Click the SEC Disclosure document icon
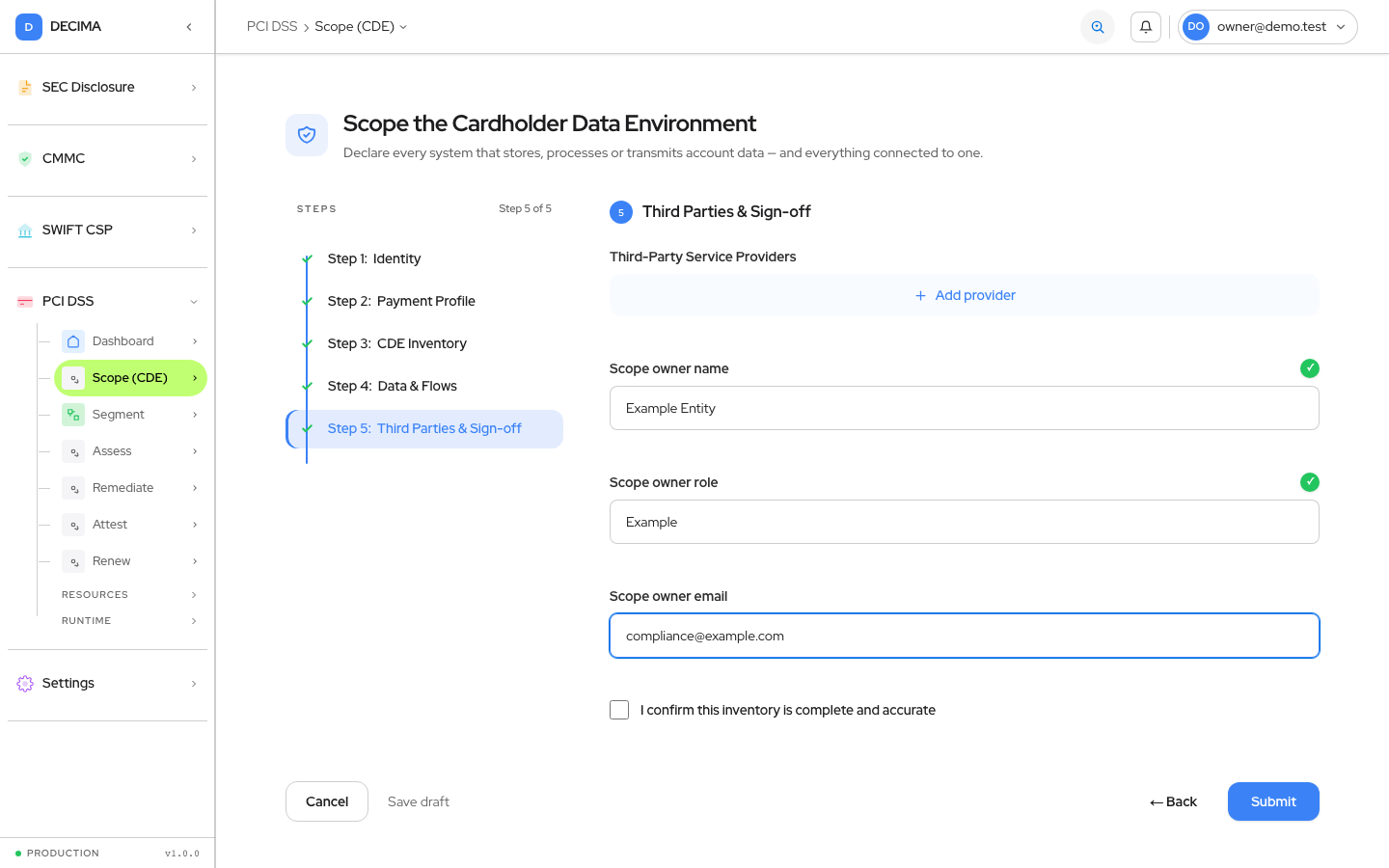 tap(25, 88)
